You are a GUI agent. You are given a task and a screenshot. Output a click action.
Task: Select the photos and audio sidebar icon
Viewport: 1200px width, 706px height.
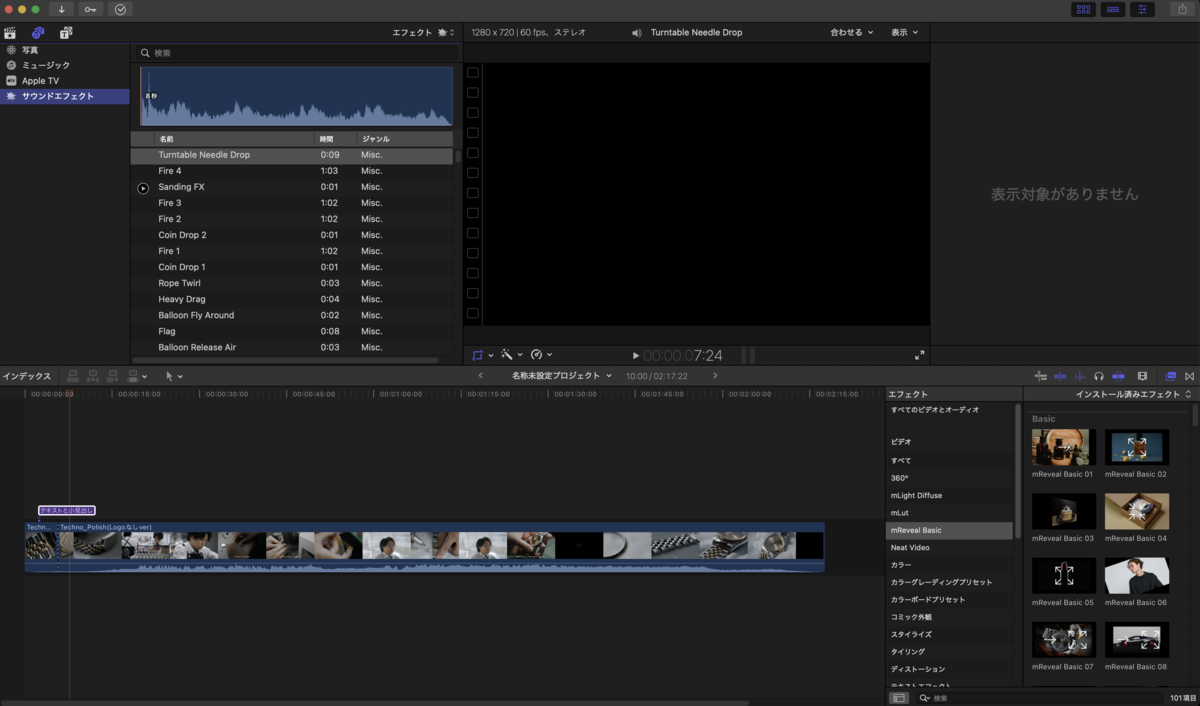coord(38,33)
